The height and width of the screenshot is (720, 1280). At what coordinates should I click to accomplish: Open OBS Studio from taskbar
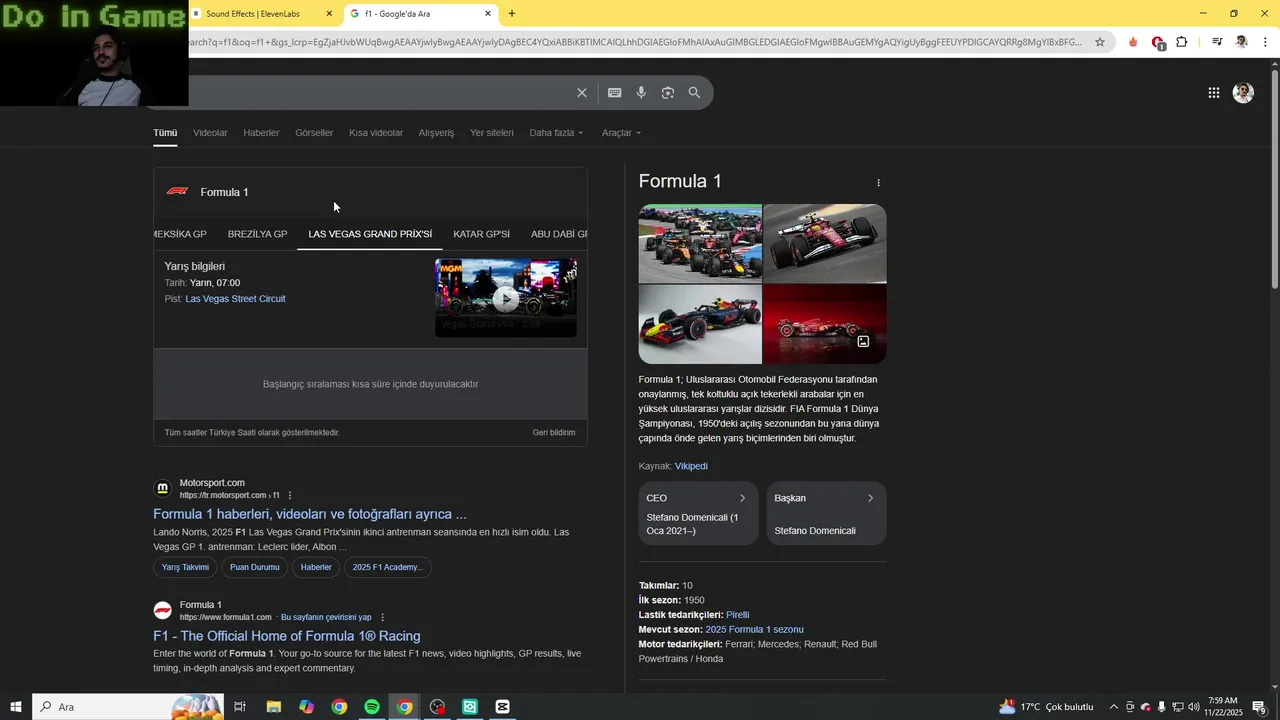437,707
